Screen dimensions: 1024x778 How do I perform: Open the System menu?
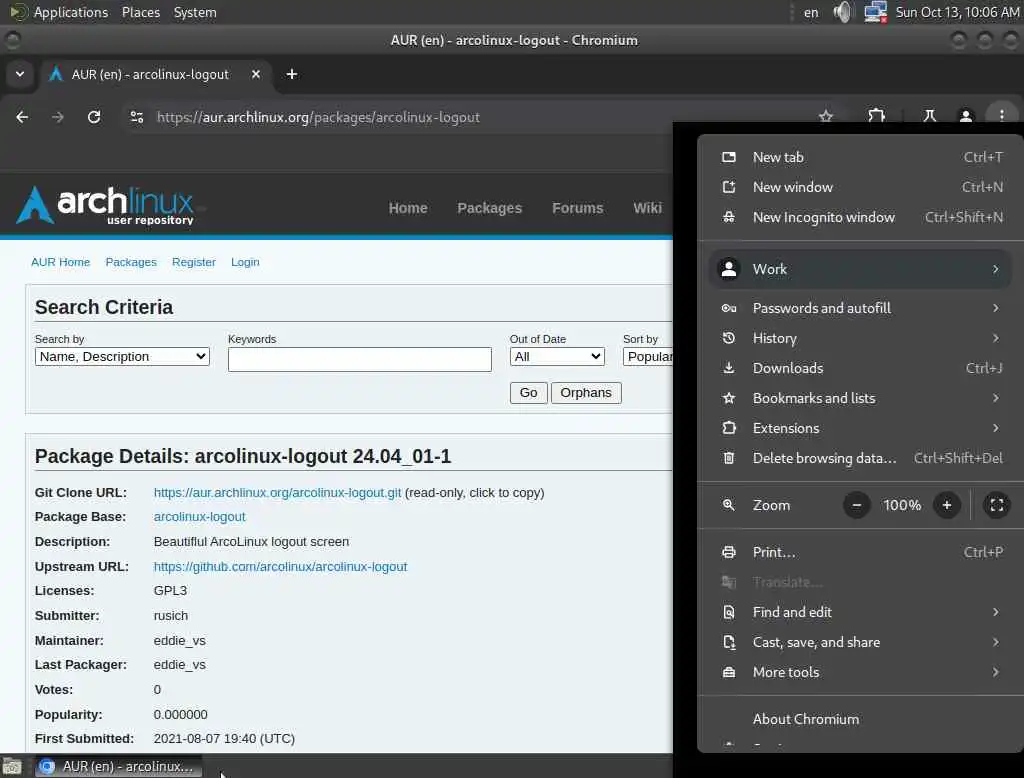coord(195,12)
